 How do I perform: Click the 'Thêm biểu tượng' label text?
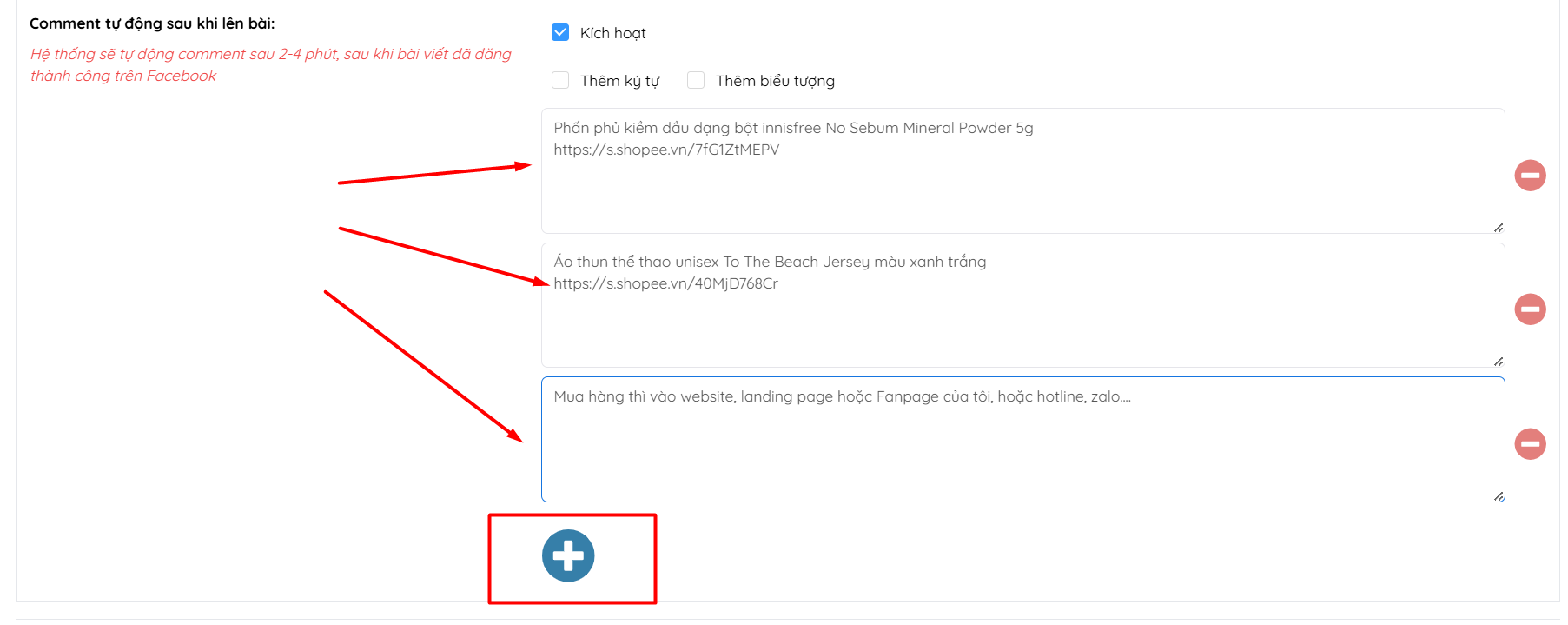[x=775, y=81]
